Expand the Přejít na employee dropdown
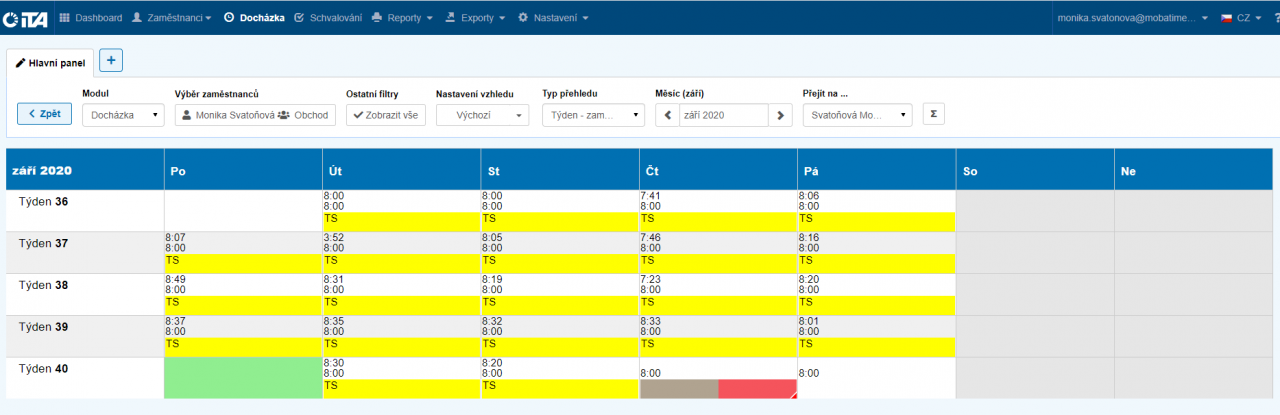The height and width of the screenshot is (415, 1280). click(857, 115)
